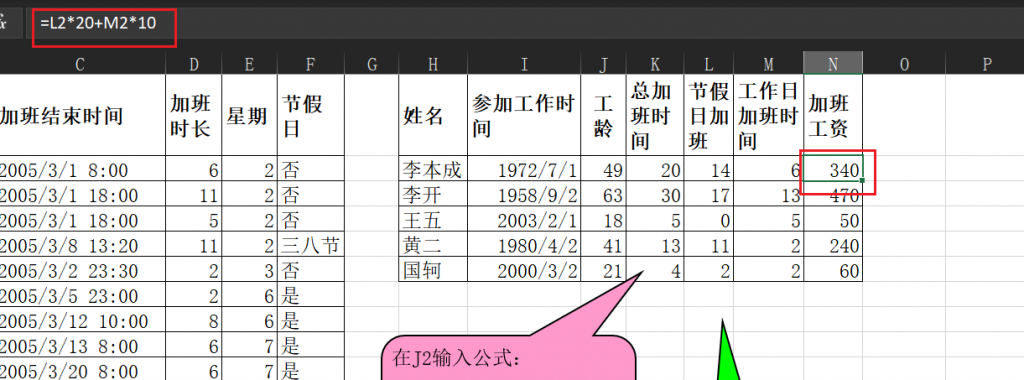This screenshot has height=380, width=1024.
Task: Click overtime pay value 240
Action: (833, 245)
